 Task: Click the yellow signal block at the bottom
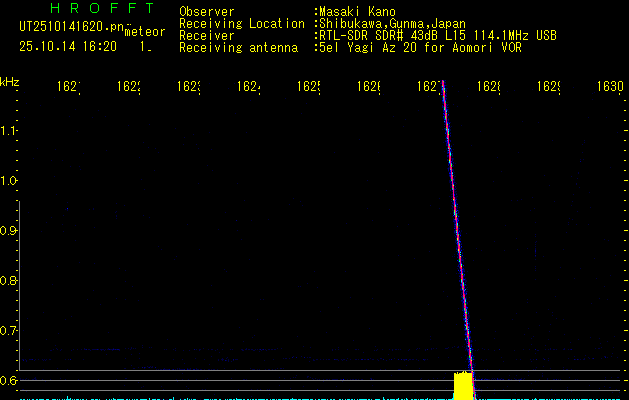462,386
